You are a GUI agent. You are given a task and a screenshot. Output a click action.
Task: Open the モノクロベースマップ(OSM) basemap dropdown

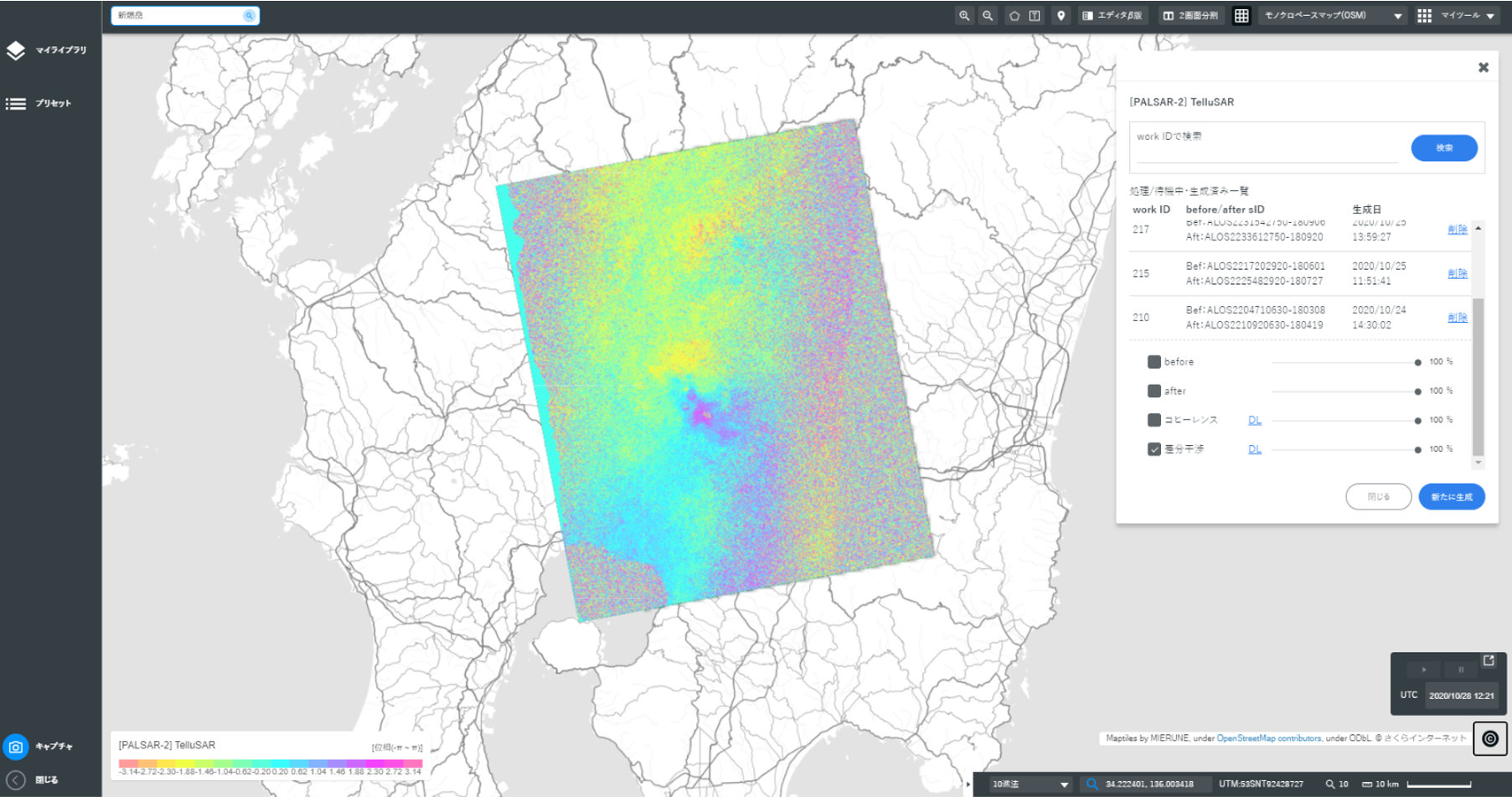pyautogui.click(x=1332, y=16)
